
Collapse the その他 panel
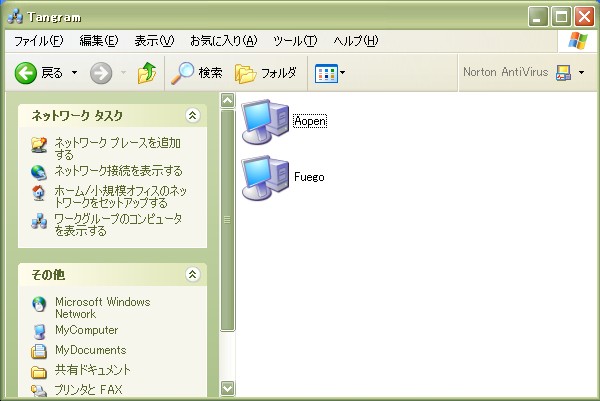click(192, 274)
